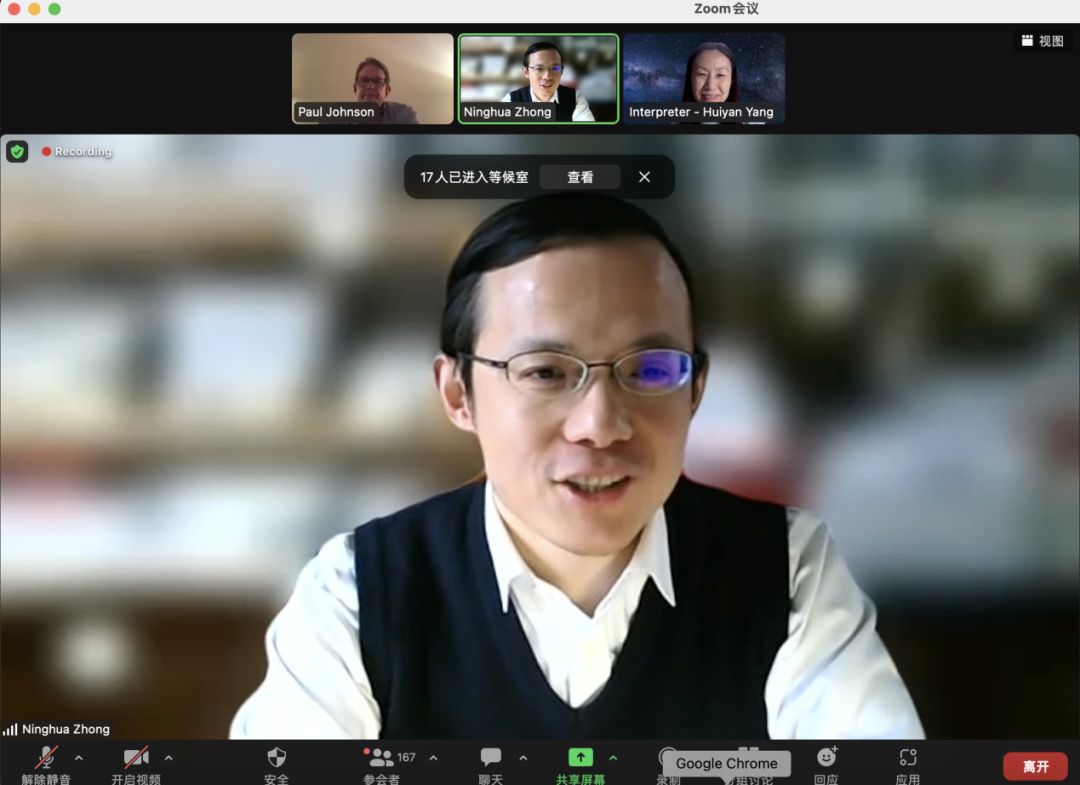The height and width of the screenshot is (785, 1080).
Task: Turn on the video camera
Action: (136, 765)
